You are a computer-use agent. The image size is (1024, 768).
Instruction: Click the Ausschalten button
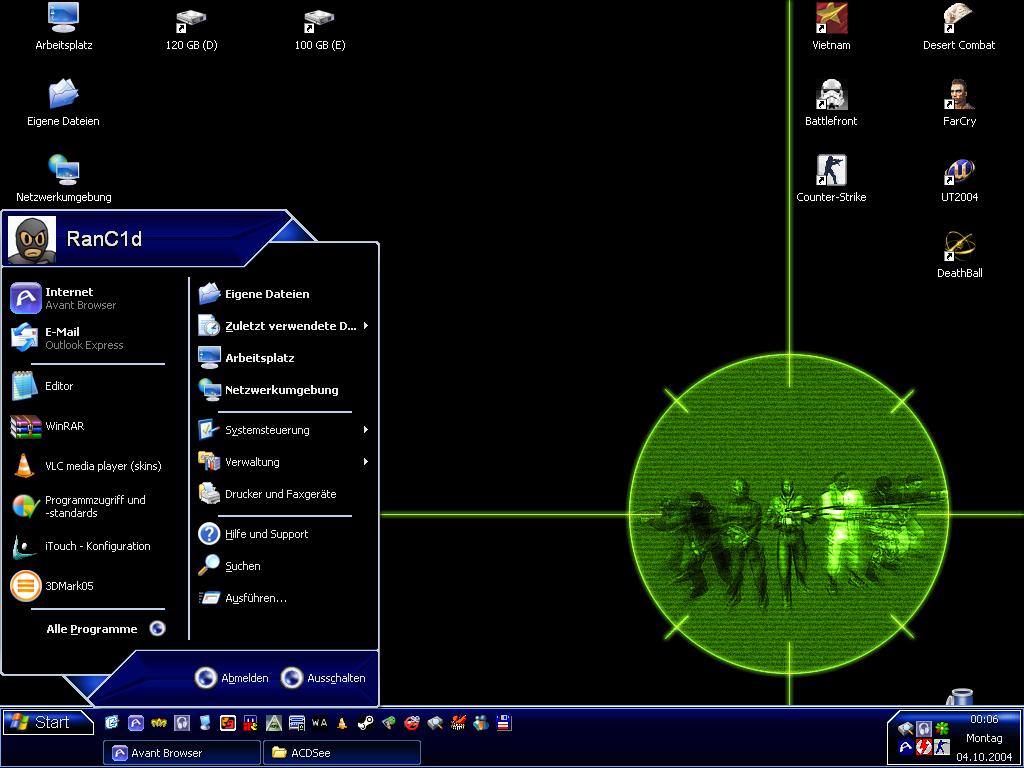pyautogui.click(x=323, y=678)
